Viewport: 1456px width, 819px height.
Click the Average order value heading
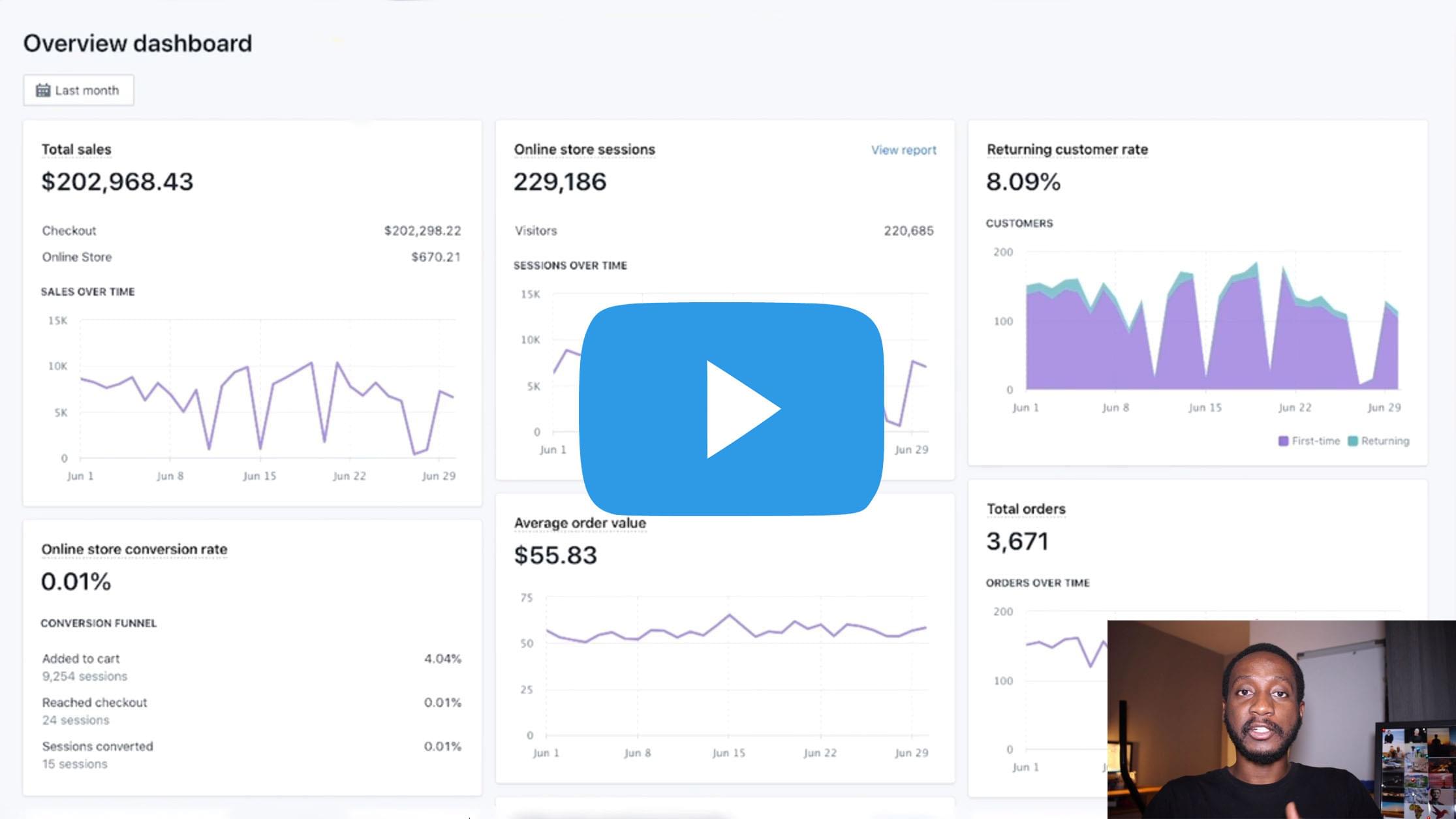click(x=580, y=523)
